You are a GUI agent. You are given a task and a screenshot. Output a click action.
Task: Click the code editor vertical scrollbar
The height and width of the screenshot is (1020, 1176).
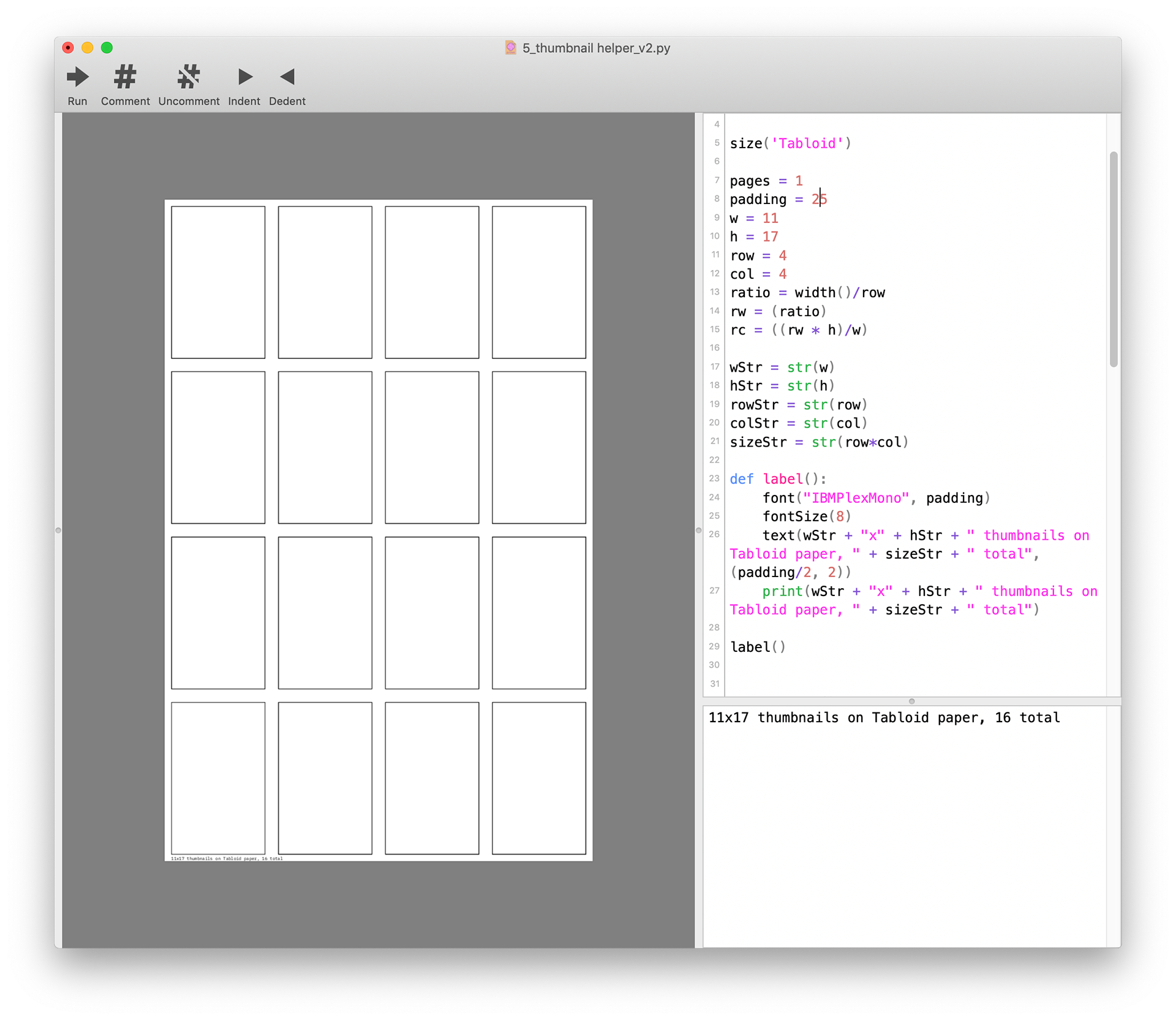[1113, 259]
